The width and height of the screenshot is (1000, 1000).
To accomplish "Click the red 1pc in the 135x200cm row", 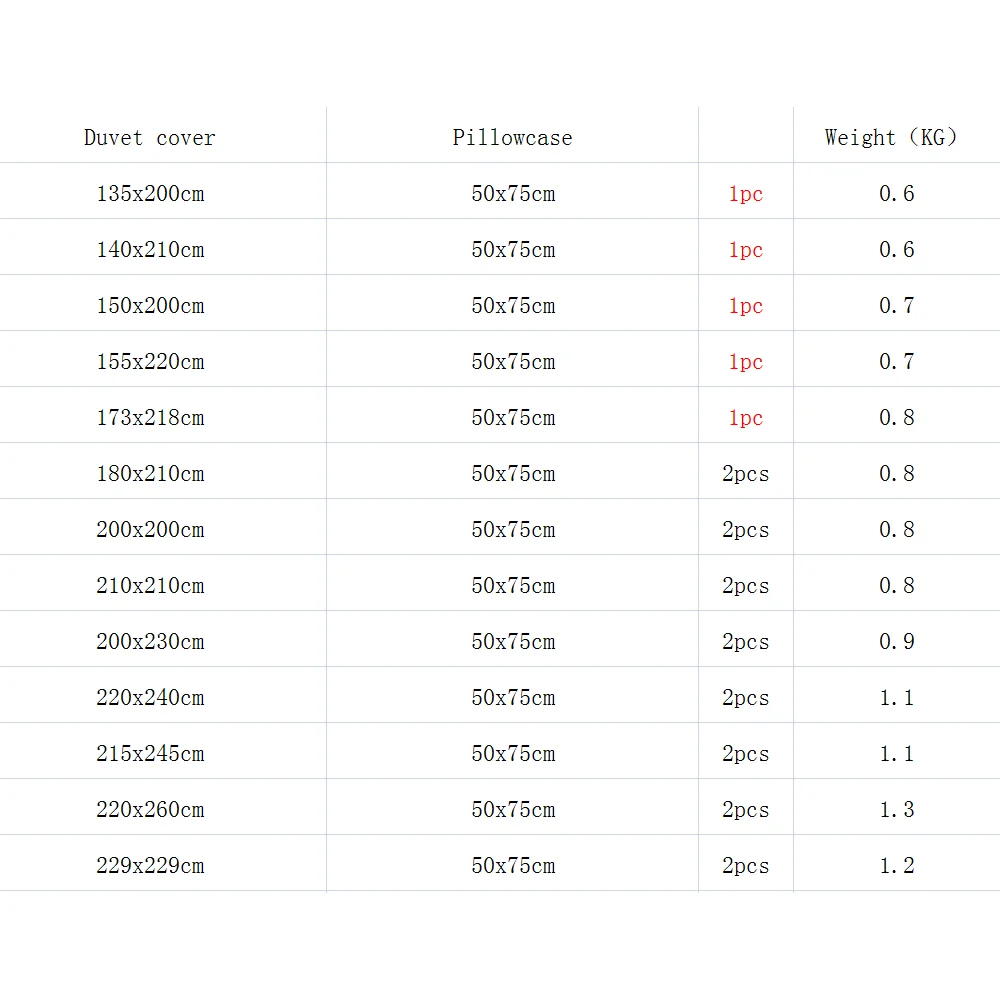I will [x=745, y=194].
